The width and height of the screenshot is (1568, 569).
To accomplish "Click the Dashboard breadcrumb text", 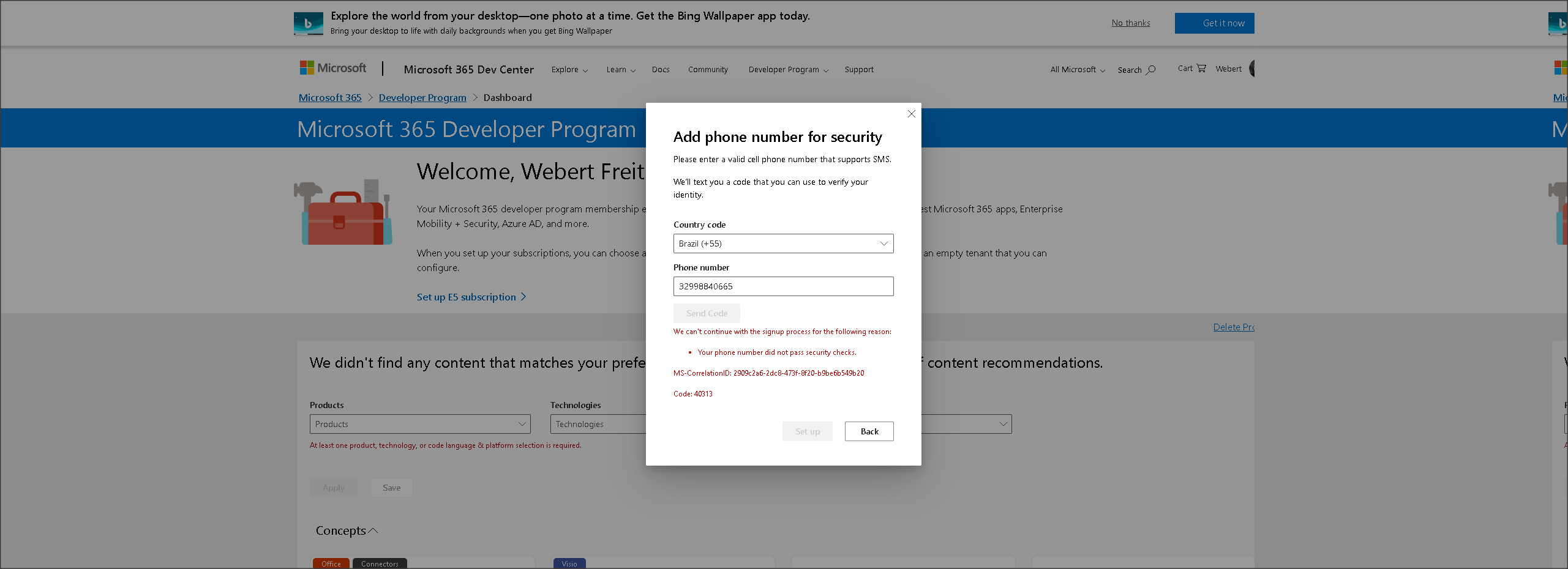I will click(508, 97).
